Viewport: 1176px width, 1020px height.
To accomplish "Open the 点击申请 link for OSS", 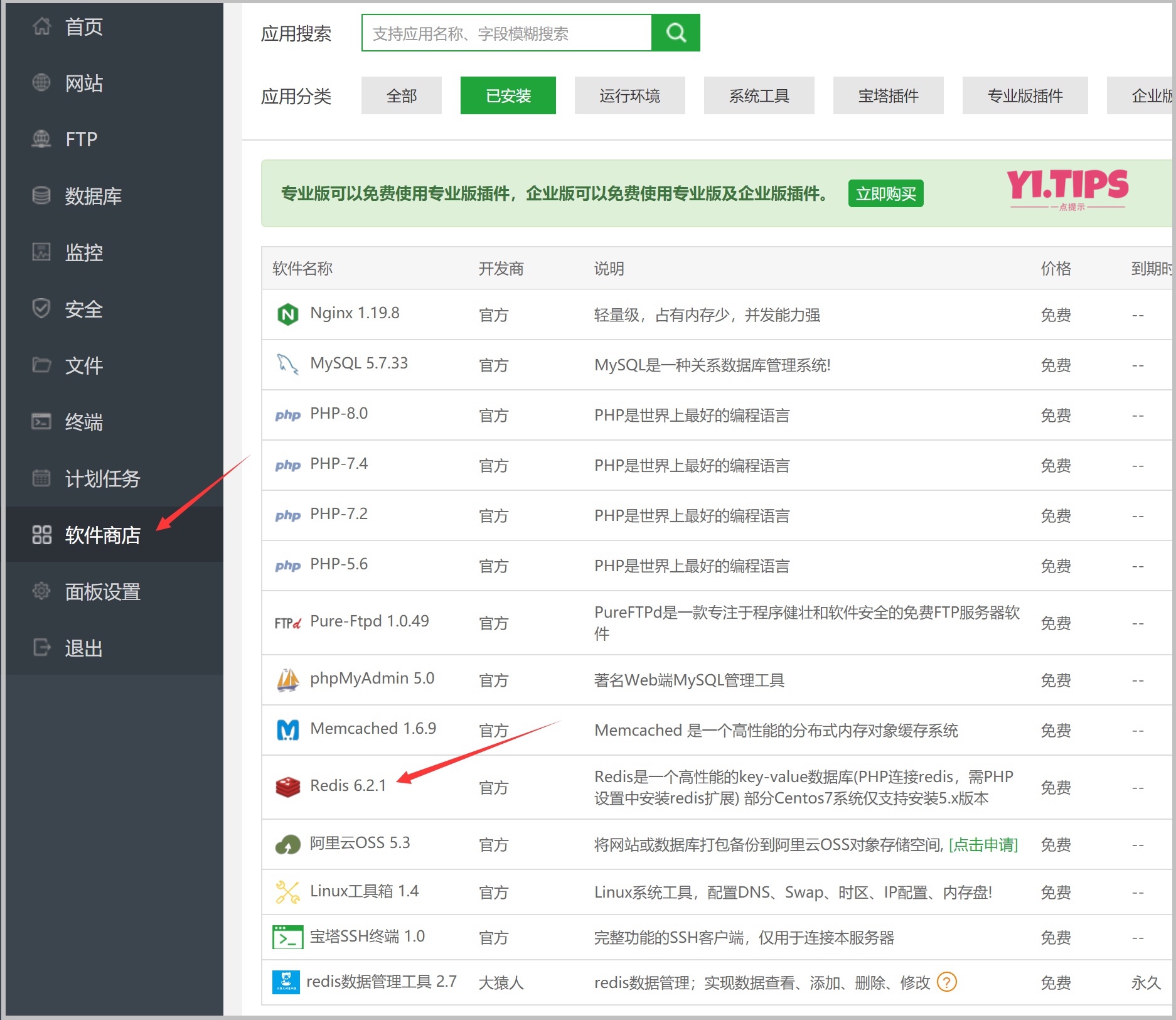I will pyautogui.click(x=983, y=844).
